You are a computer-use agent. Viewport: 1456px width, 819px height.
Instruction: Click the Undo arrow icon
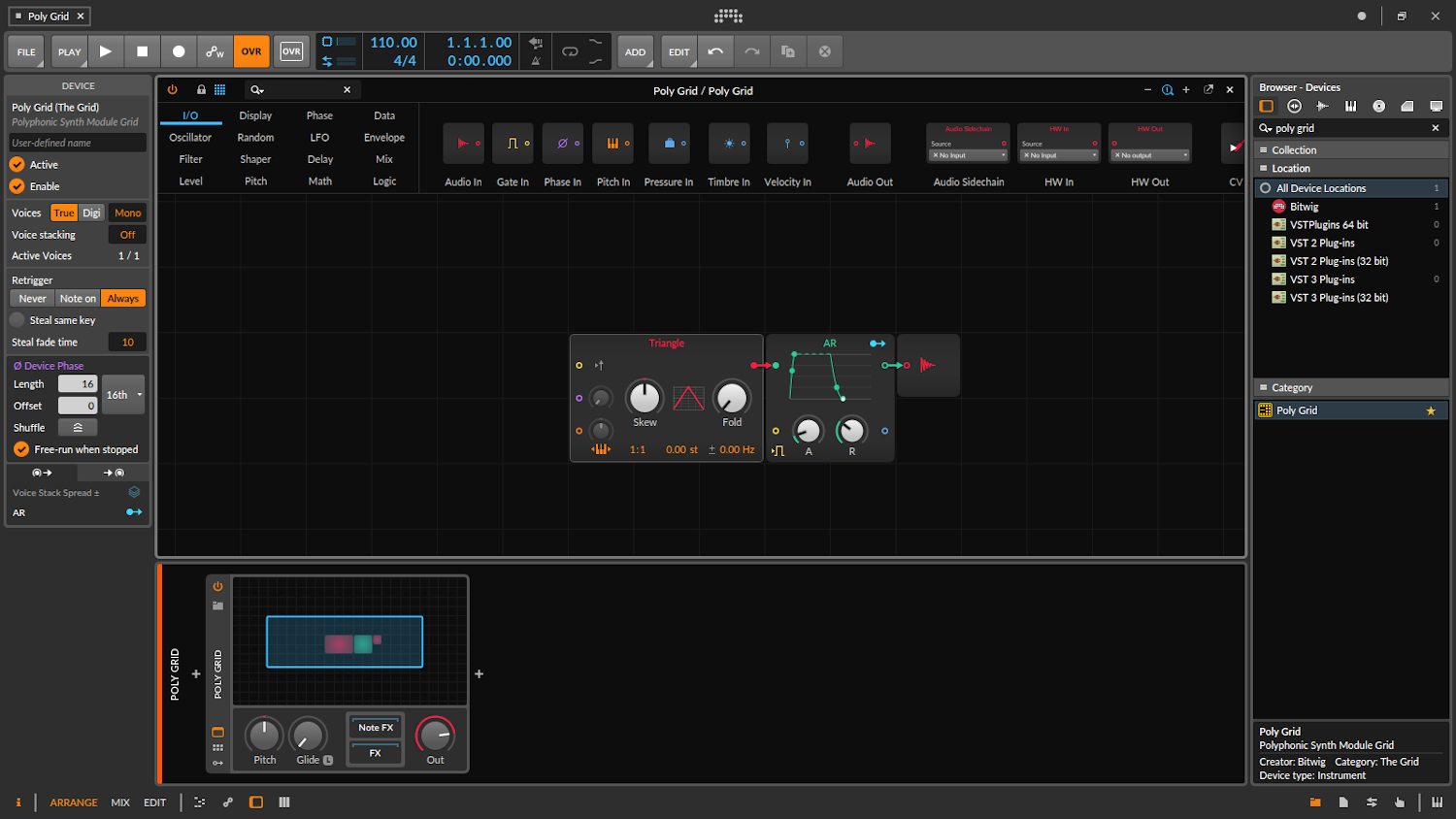click(715, 51)
